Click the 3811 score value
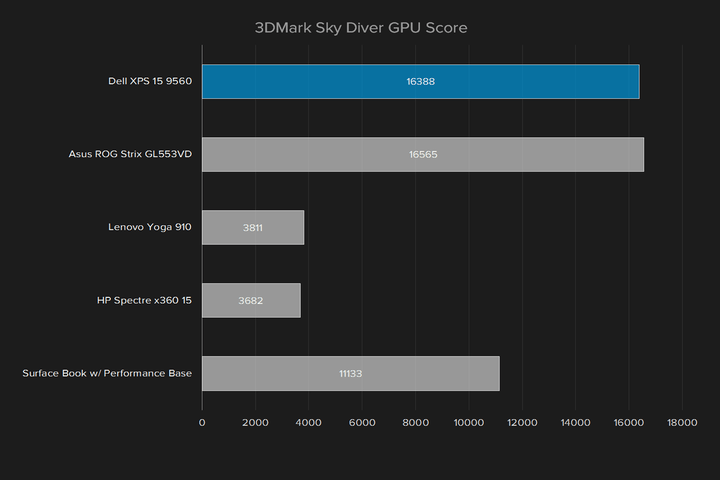This screenshot has height=480, width=720. 253,228
